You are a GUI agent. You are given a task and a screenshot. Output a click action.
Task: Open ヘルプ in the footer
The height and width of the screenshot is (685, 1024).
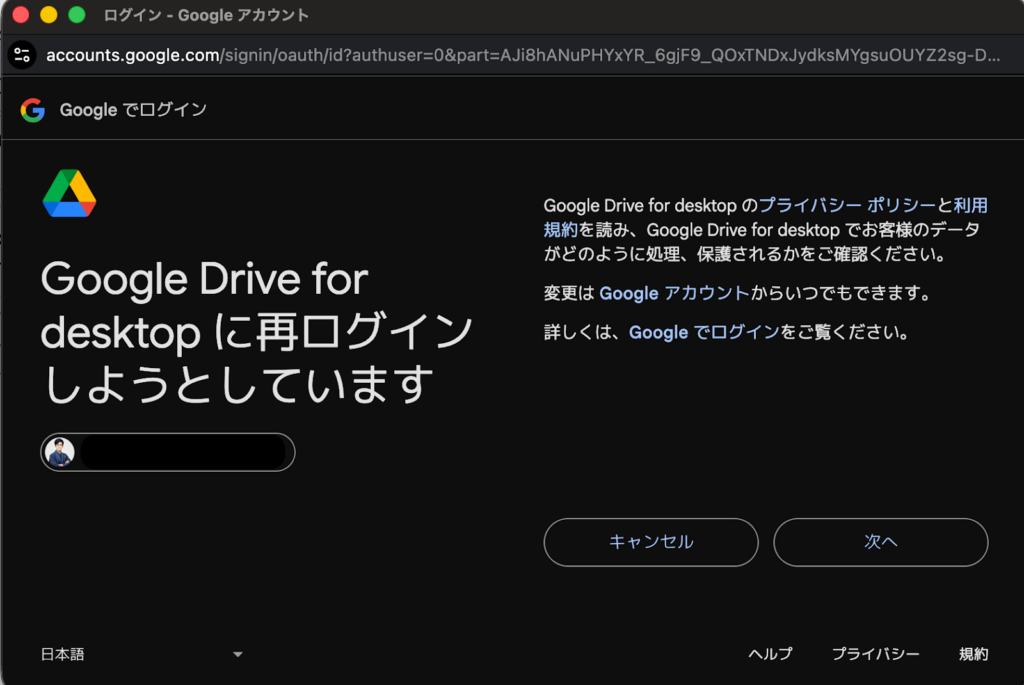pos(770,654)
